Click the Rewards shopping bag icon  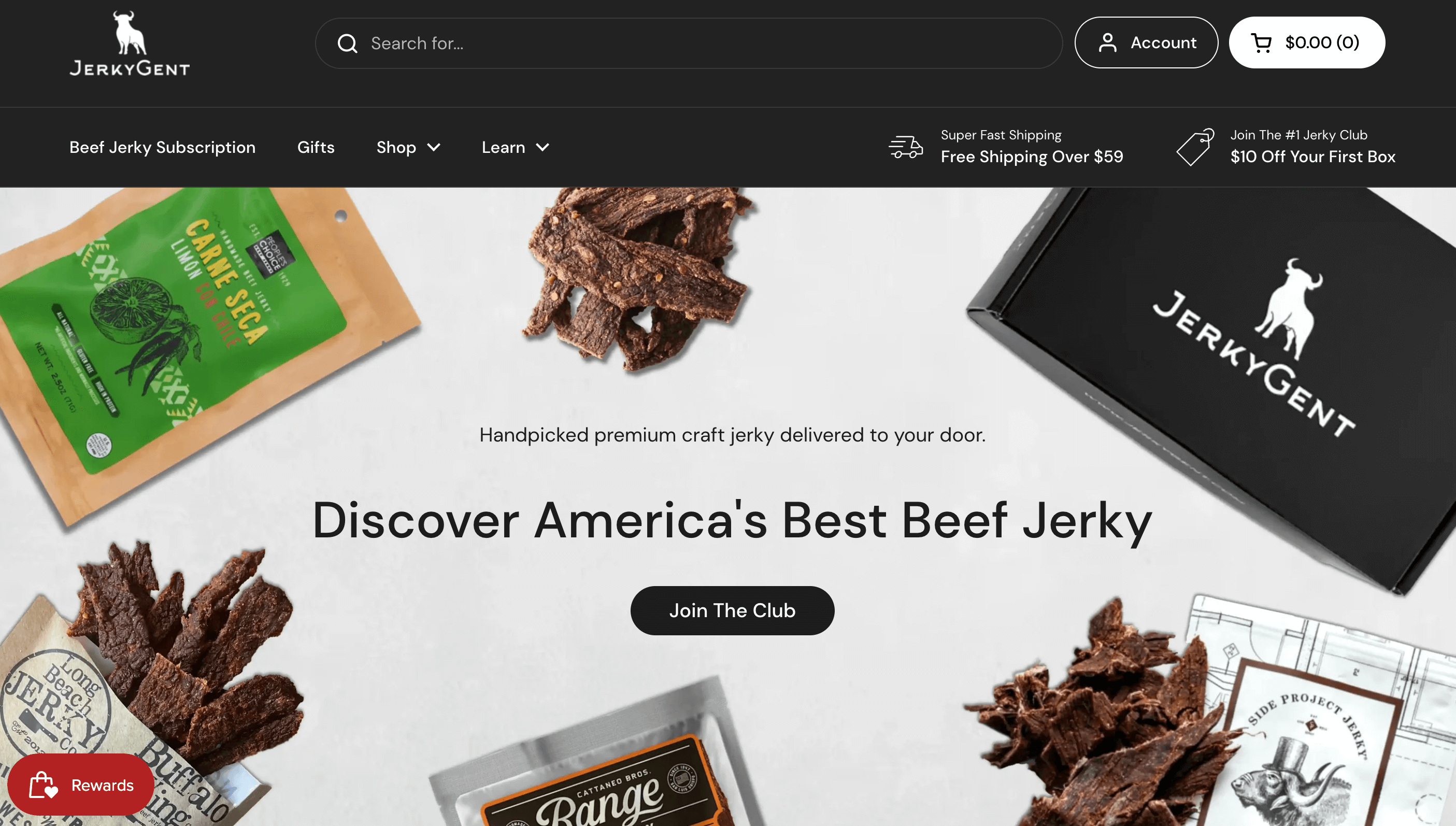tap(42, 785)
